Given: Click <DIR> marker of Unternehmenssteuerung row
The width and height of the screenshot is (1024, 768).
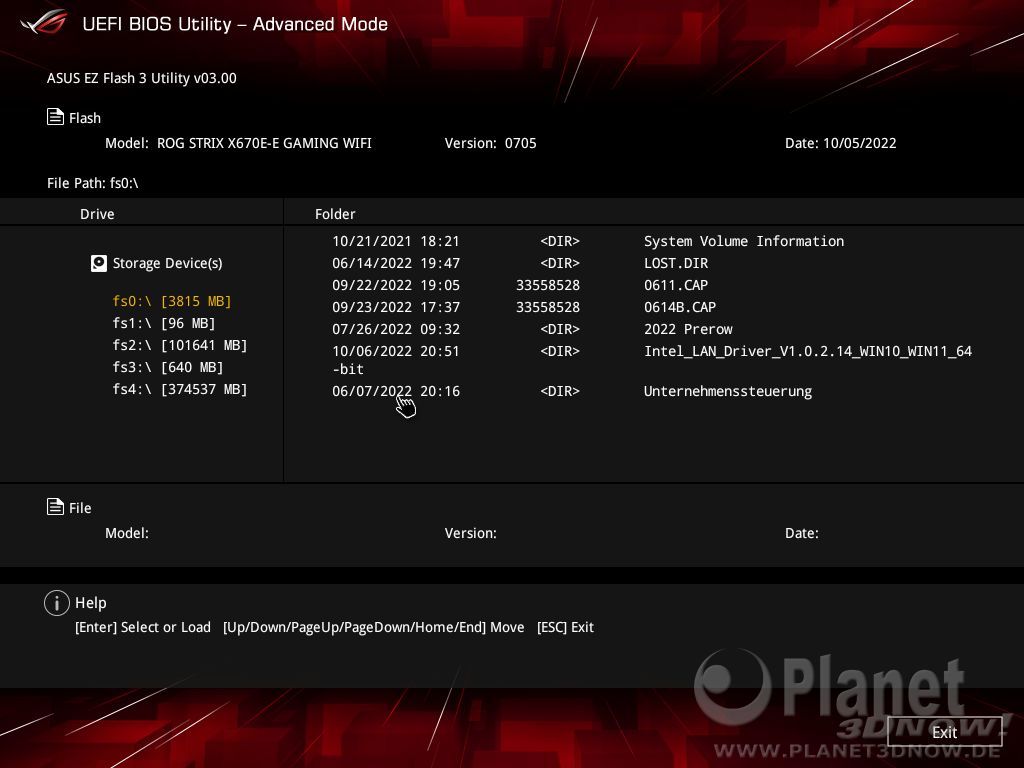Looking at the screenshot, I should (x=560, y=391).
